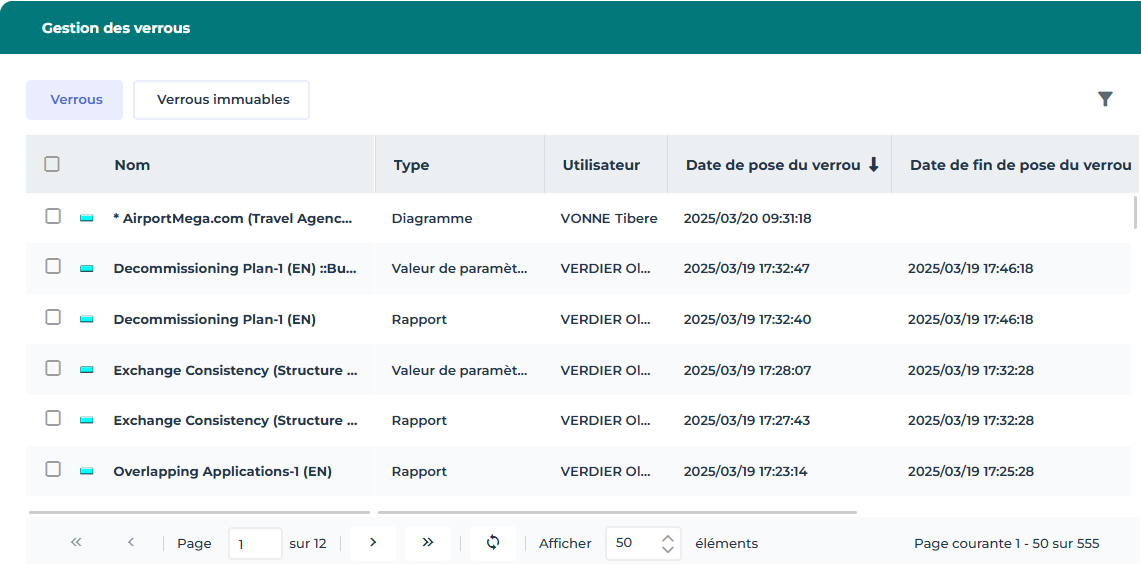Select the Verrous tab
Viewport: 1141px width, 564px height.
[x=76, y=100]
